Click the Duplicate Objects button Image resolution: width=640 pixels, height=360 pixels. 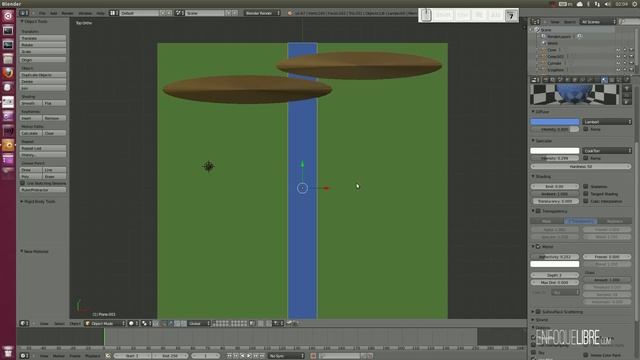pyautogui.click(x=43, y=75)
